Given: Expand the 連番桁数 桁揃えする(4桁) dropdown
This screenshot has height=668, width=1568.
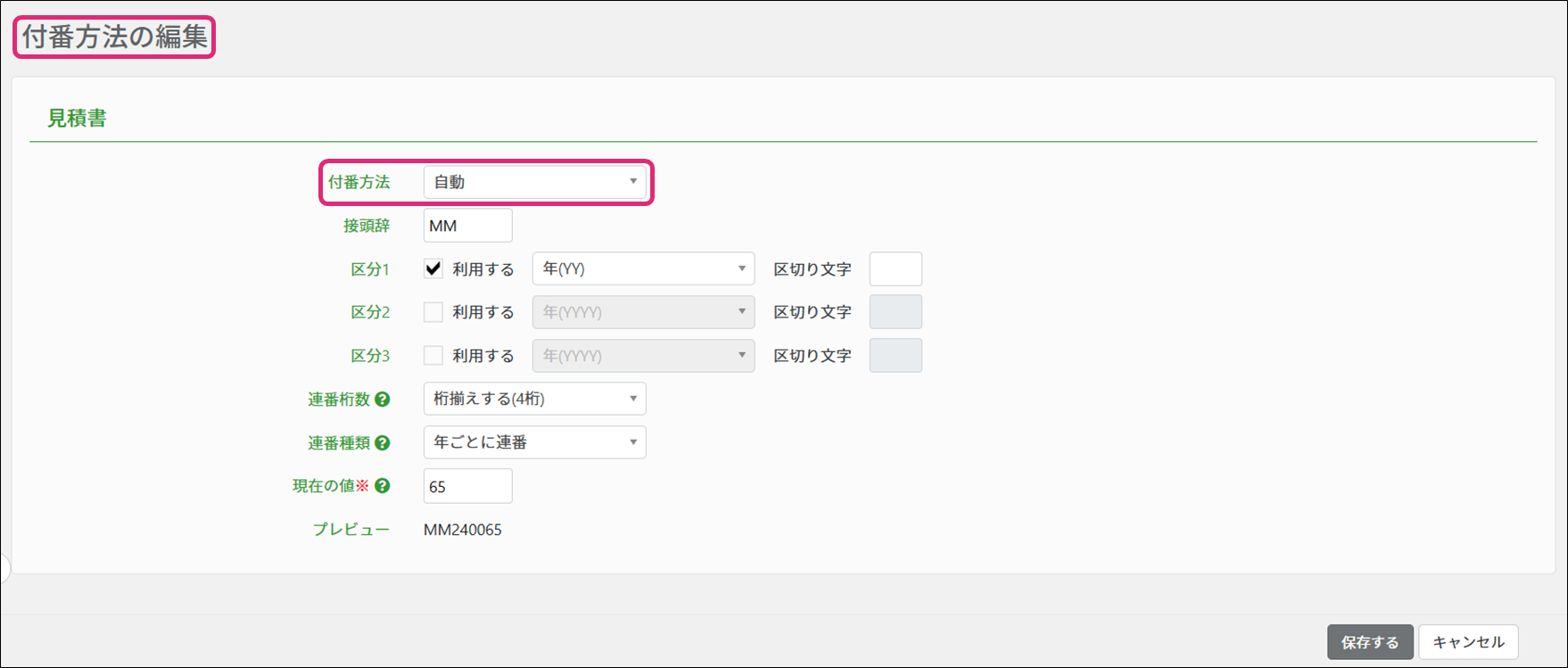Looking at the screenshot, I should (x=534, y=399).
